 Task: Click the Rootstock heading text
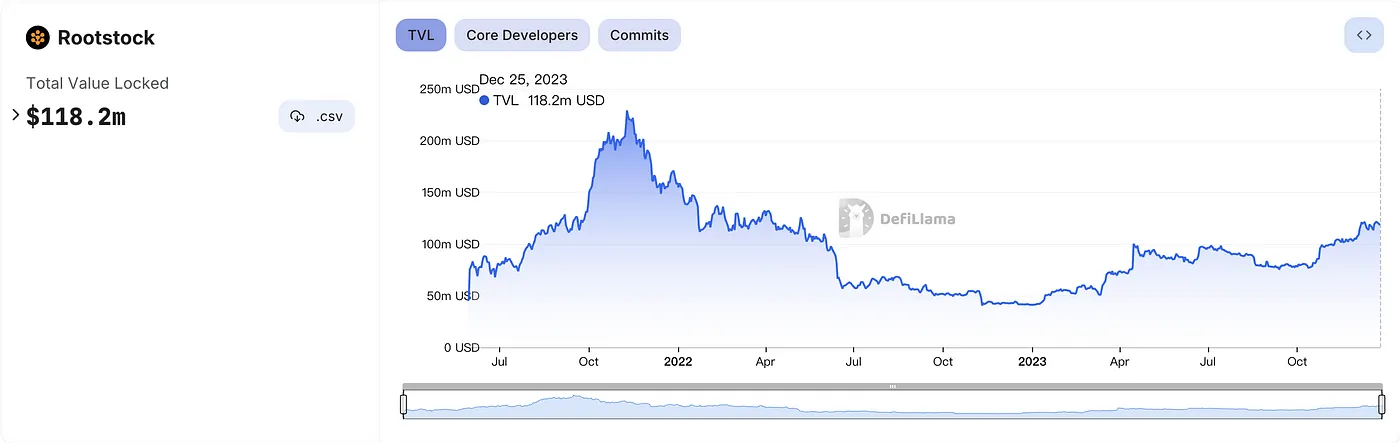106,38
